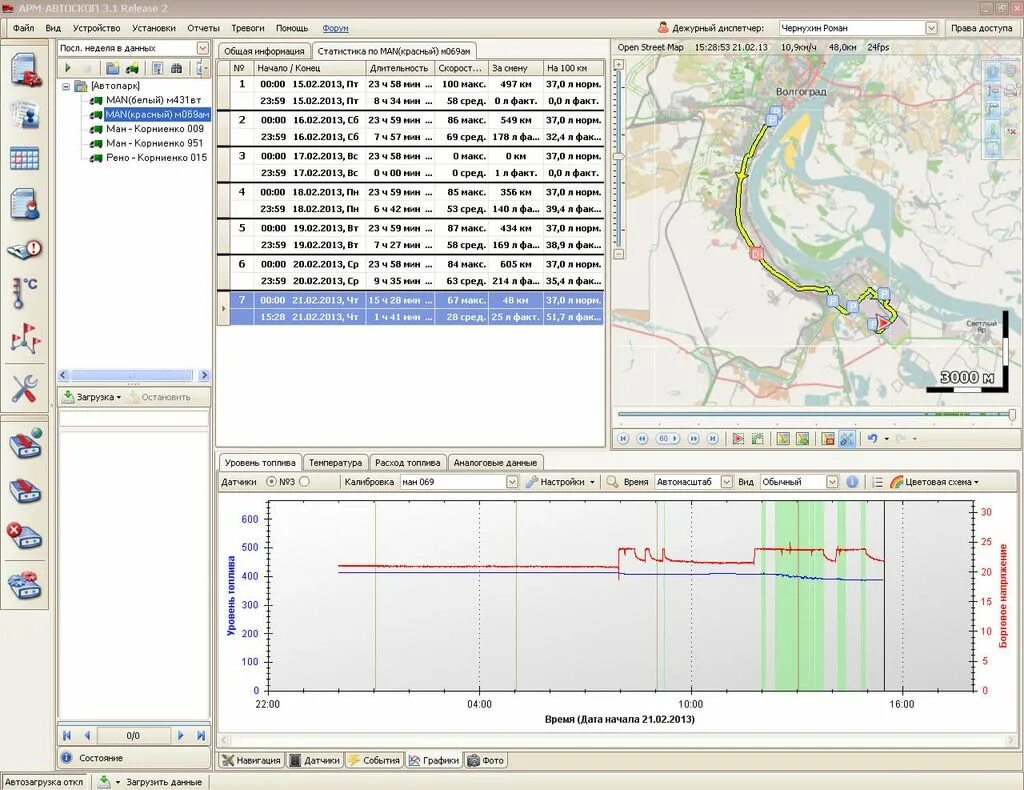Open the Форум link in the menu bar
The image size is (1024, 790).
pos(334,27)
